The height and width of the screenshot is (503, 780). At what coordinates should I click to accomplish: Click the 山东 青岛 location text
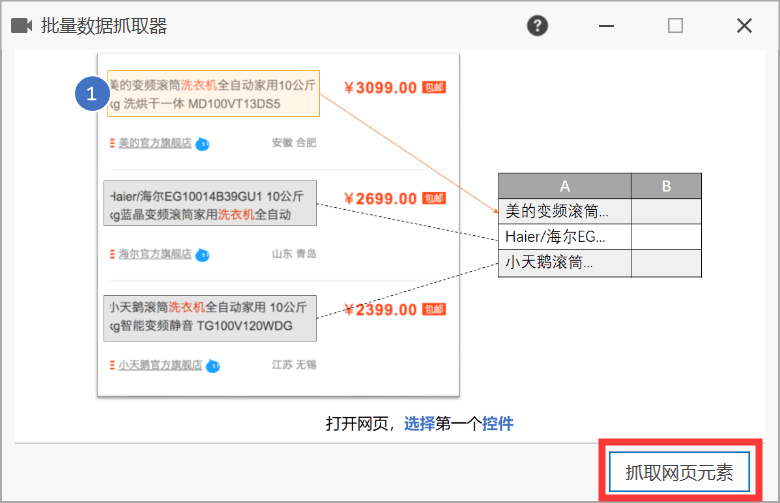(294, 254)
